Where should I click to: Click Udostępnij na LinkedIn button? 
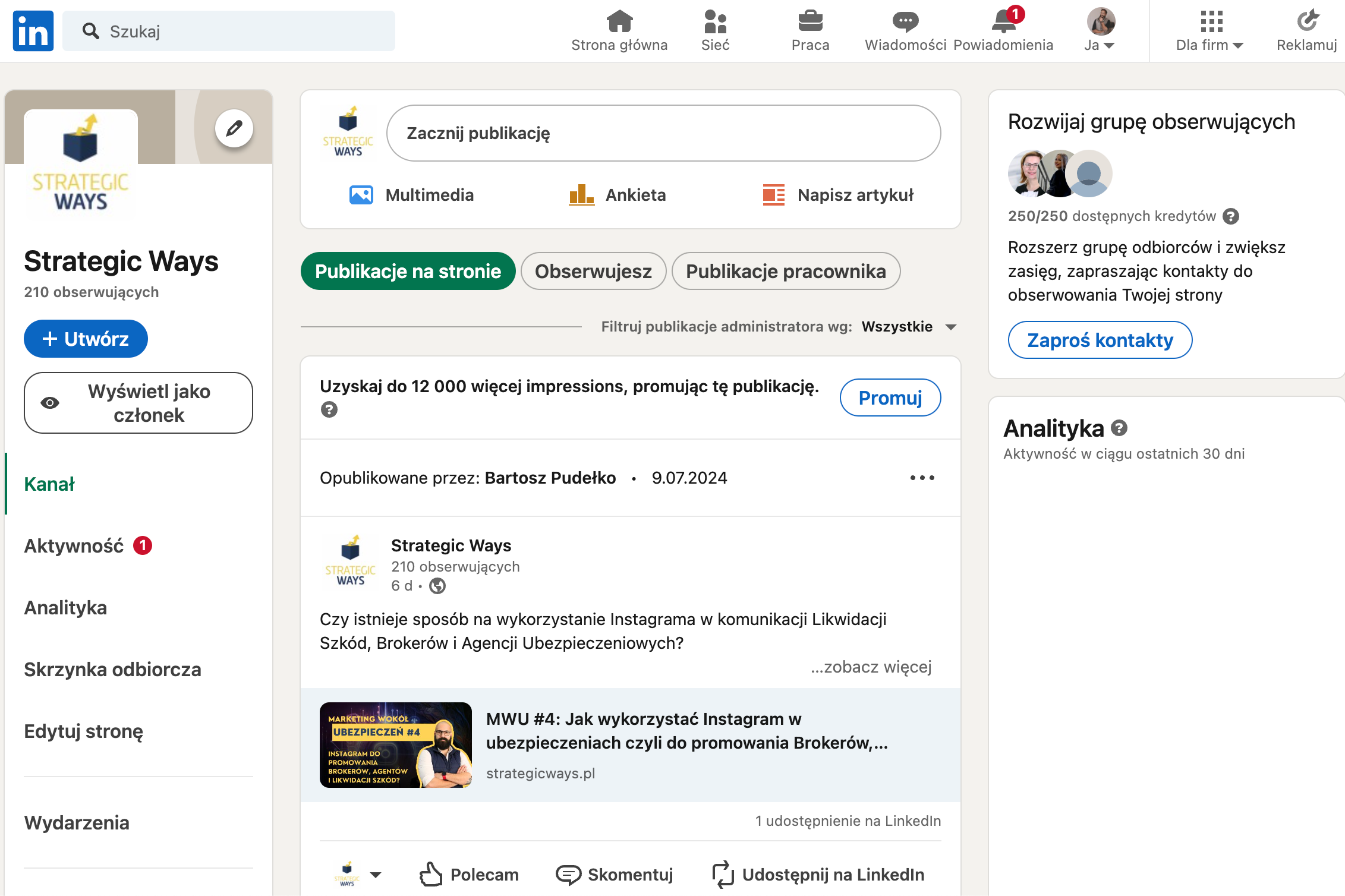[818, 875]
